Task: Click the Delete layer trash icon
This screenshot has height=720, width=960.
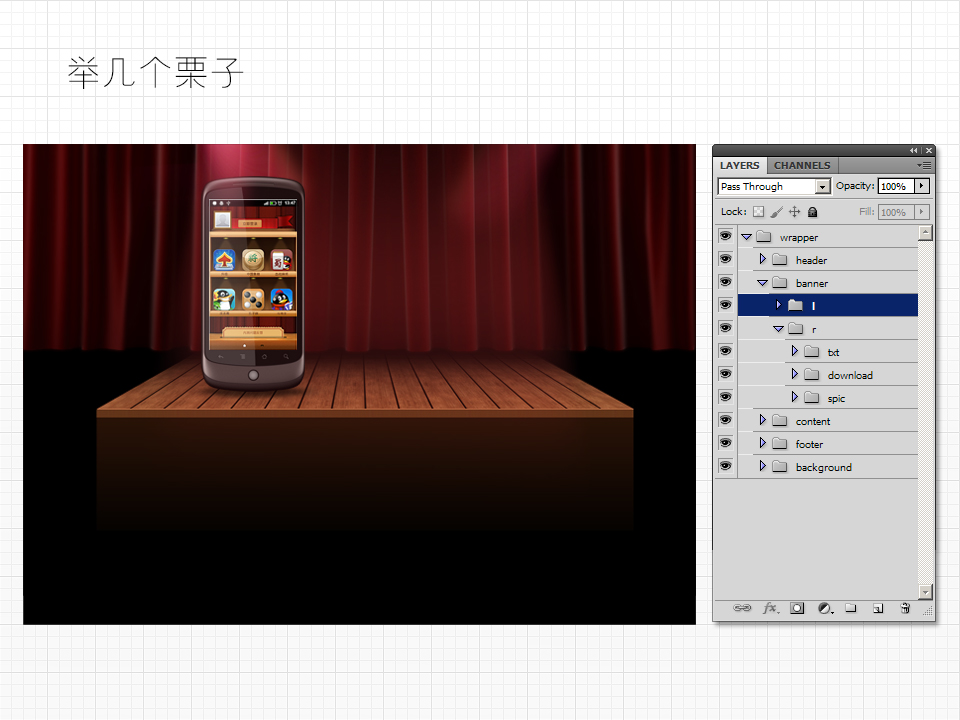Action: pos(905,608)
